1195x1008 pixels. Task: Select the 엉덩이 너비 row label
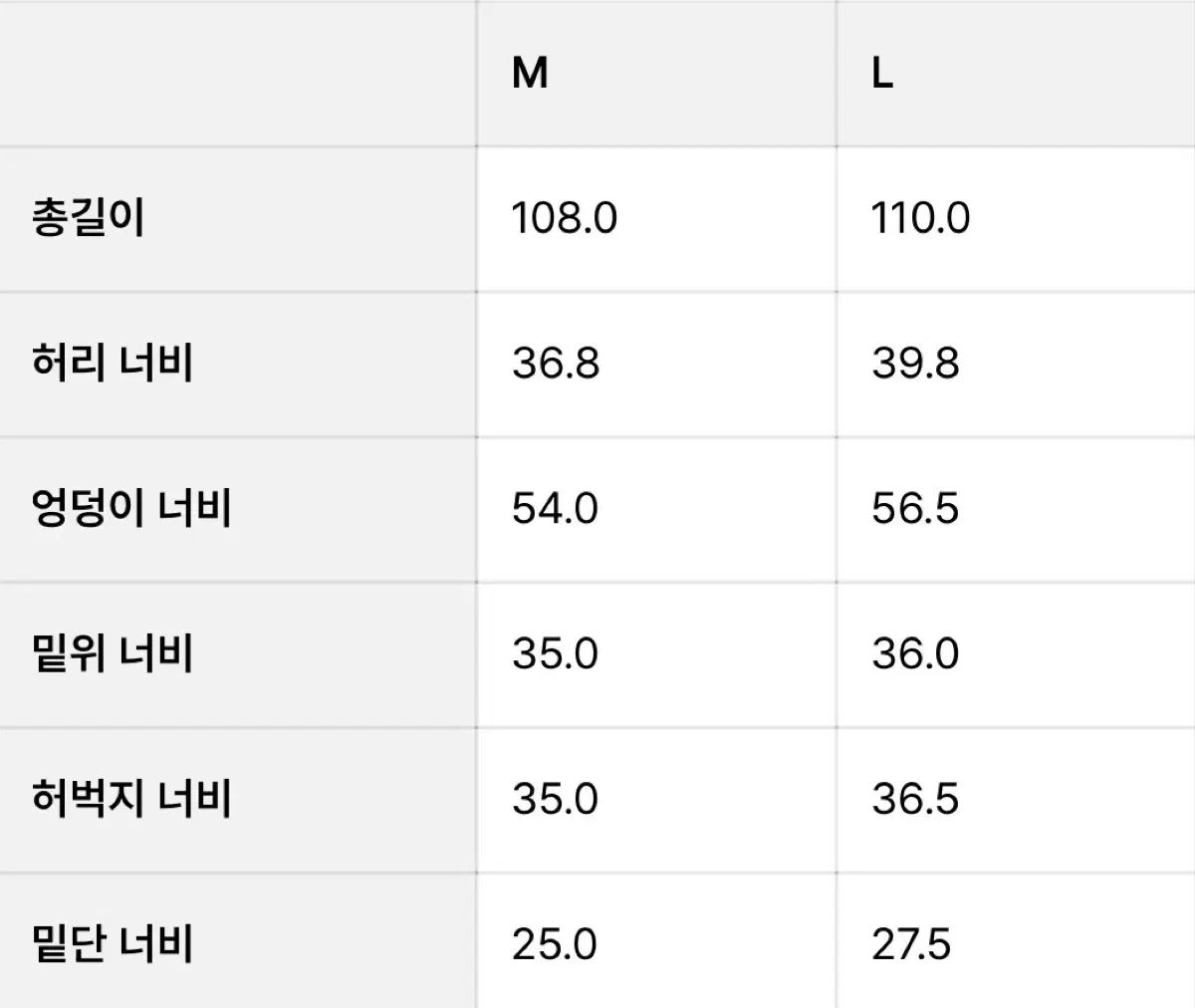point(131,508)
